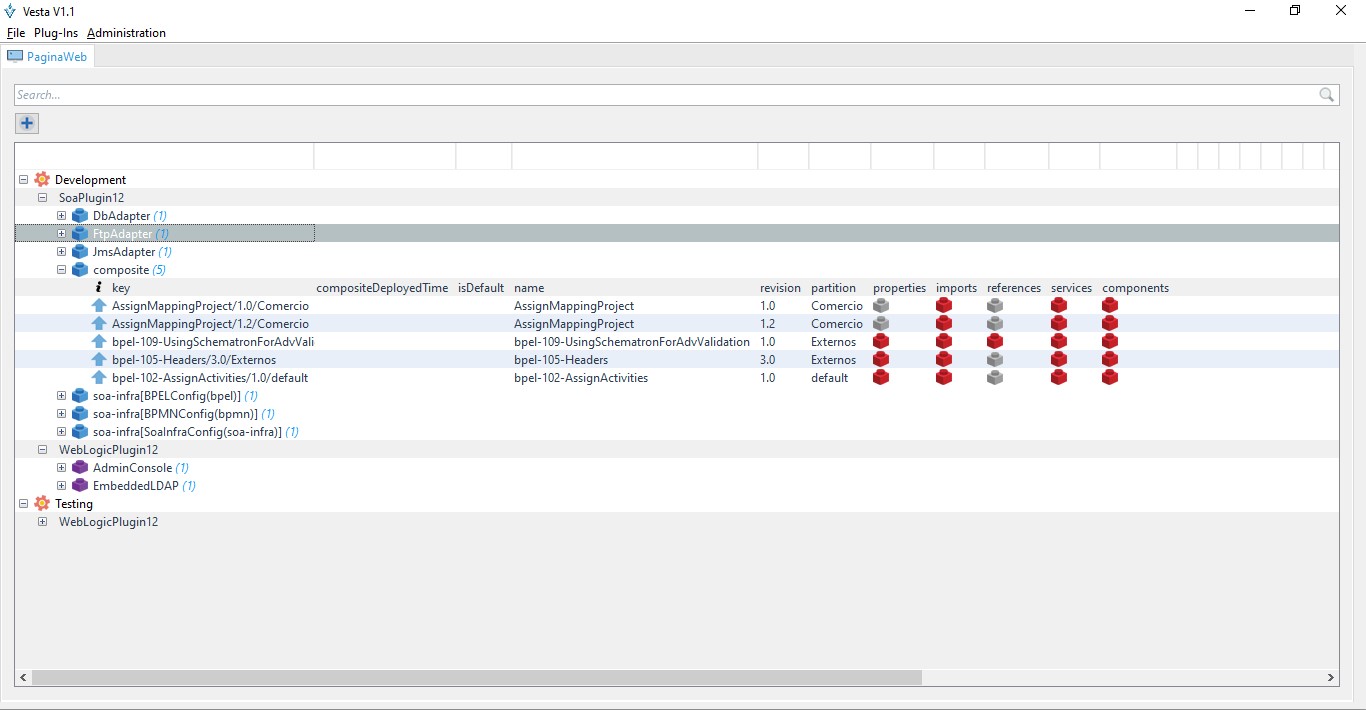Screen dimensions: 1366x710
Task: Click red services brick in bpel-109 row
Action: point(1059,342)
